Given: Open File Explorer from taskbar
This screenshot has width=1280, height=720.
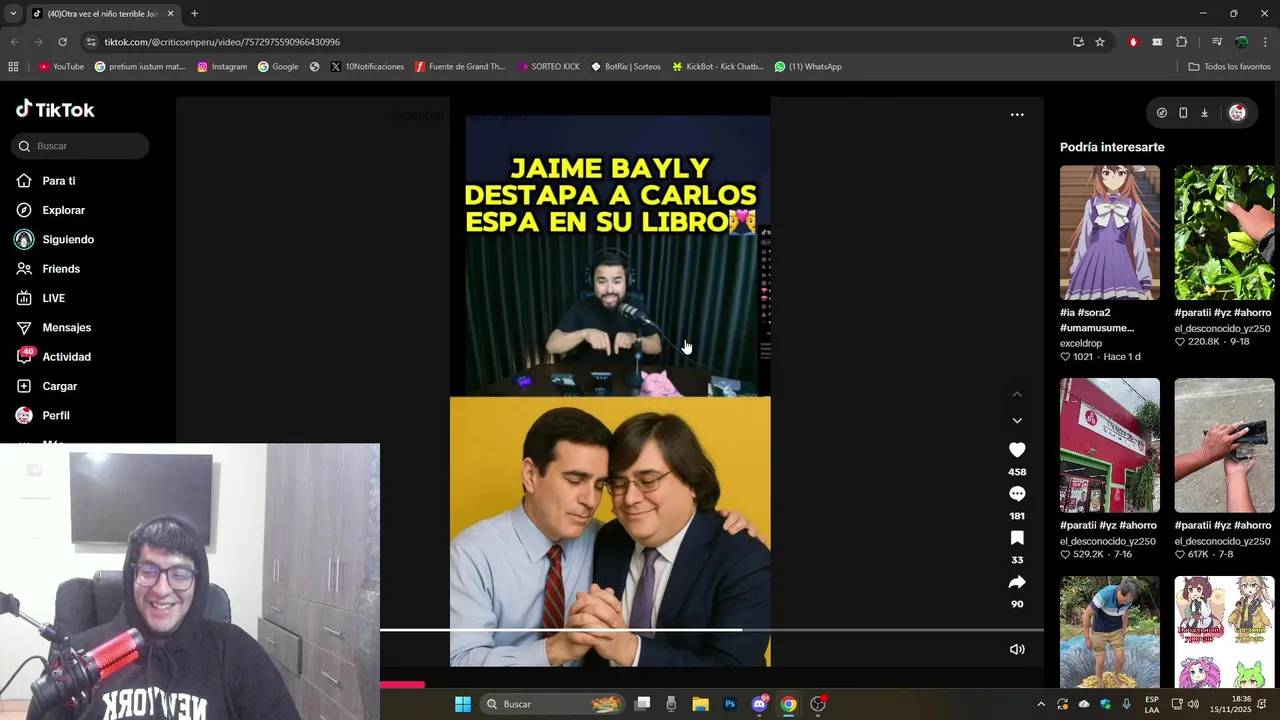Looking at the screenshot, I should [701, 704].
